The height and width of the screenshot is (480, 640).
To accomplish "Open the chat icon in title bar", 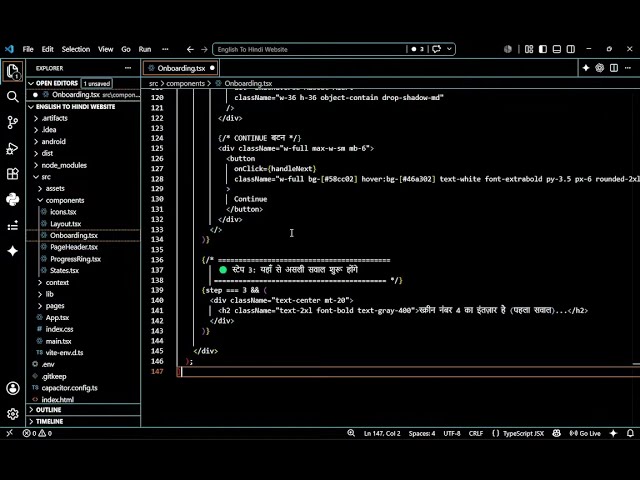I will tap(436, 49).
